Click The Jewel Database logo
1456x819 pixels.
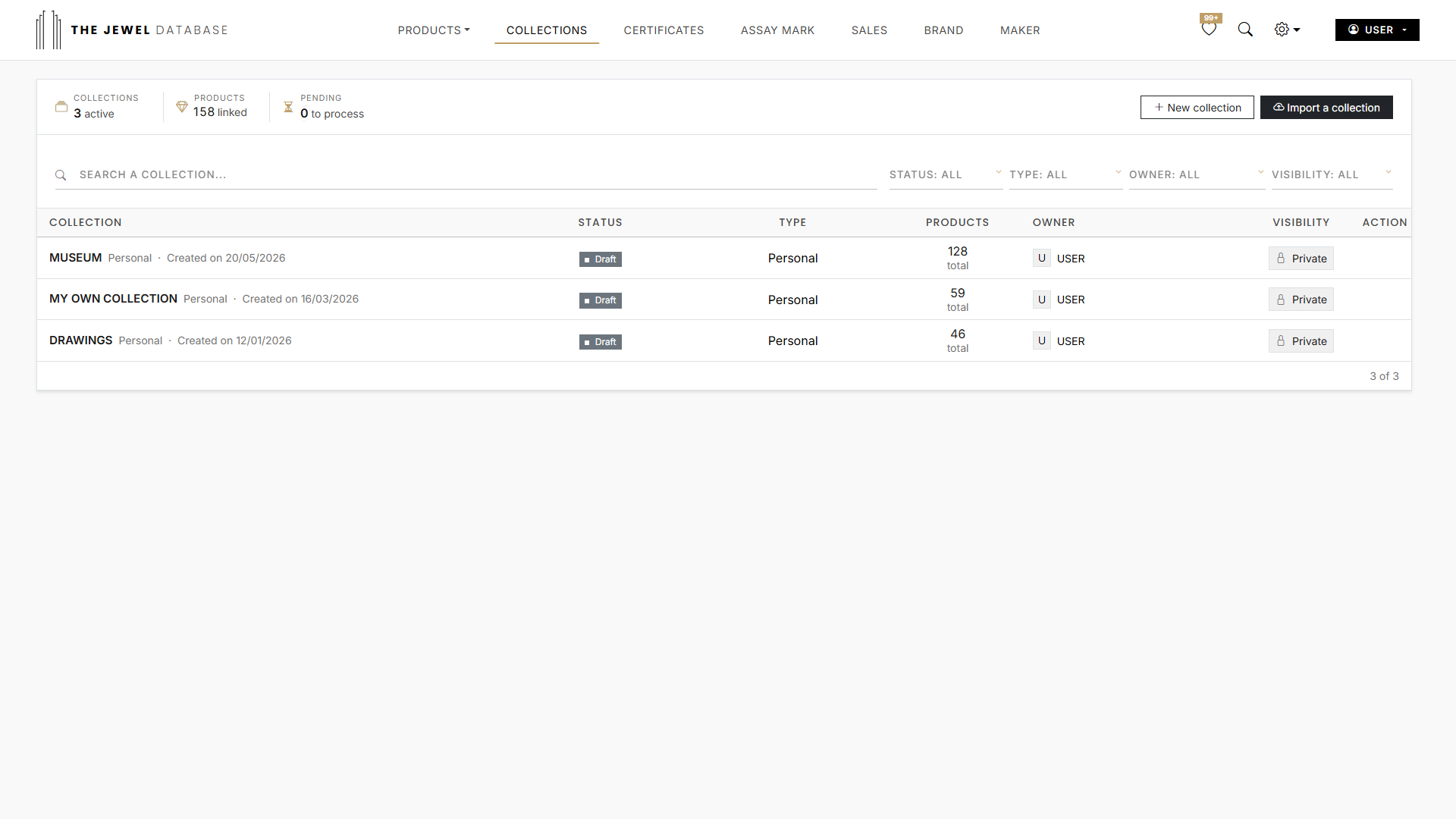pos(132,30)
